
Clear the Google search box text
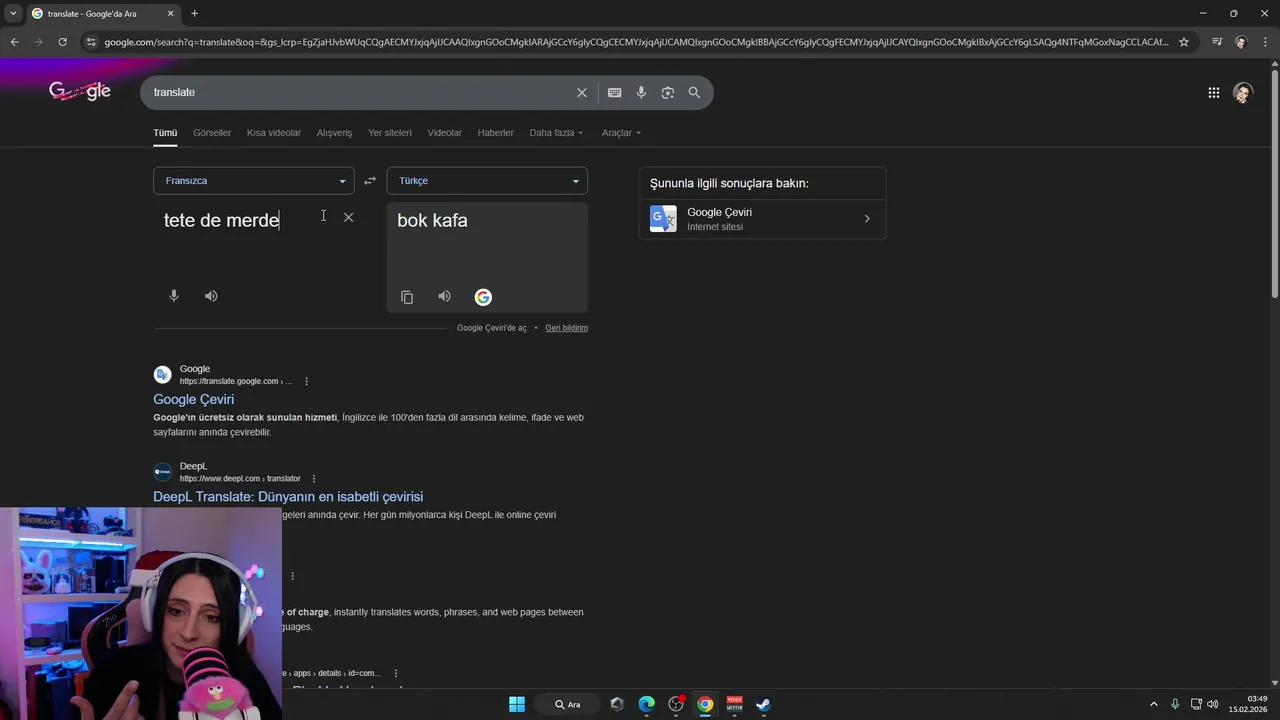[581, 92]
